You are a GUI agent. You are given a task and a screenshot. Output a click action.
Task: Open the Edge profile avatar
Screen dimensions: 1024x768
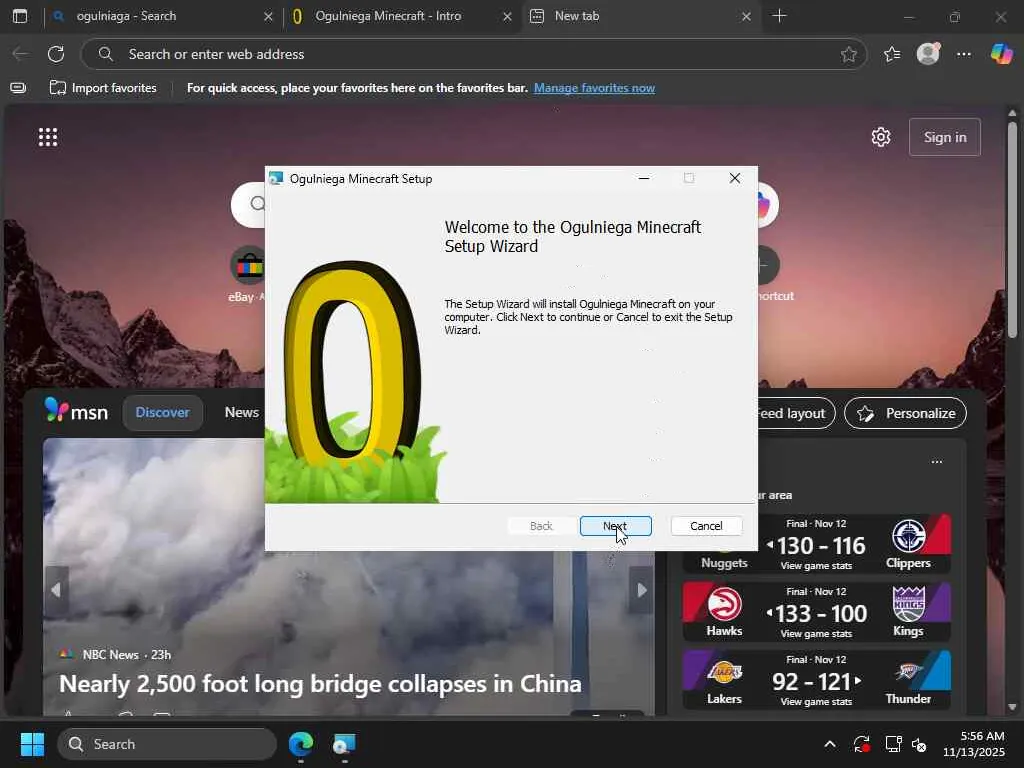(928, 54)
